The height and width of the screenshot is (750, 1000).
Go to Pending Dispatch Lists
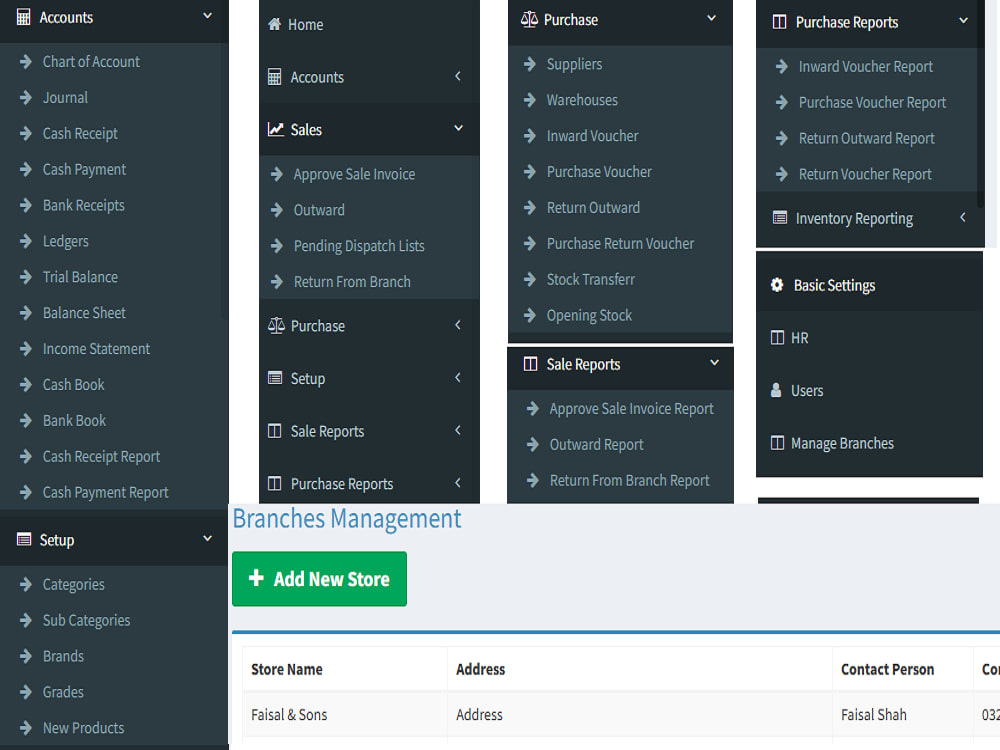point(359,246)
